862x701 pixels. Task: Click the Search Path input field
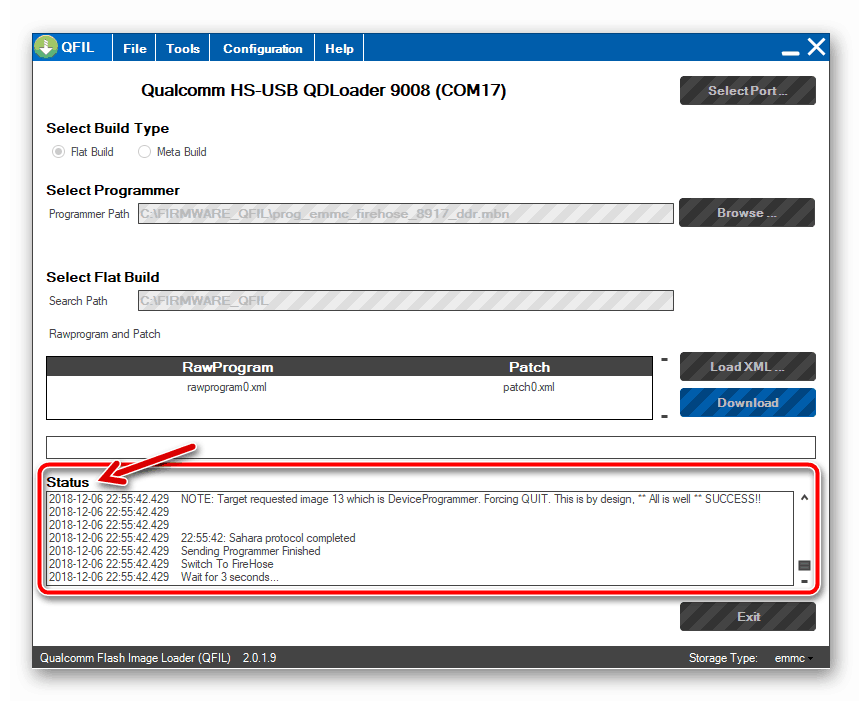pos(406,301)
